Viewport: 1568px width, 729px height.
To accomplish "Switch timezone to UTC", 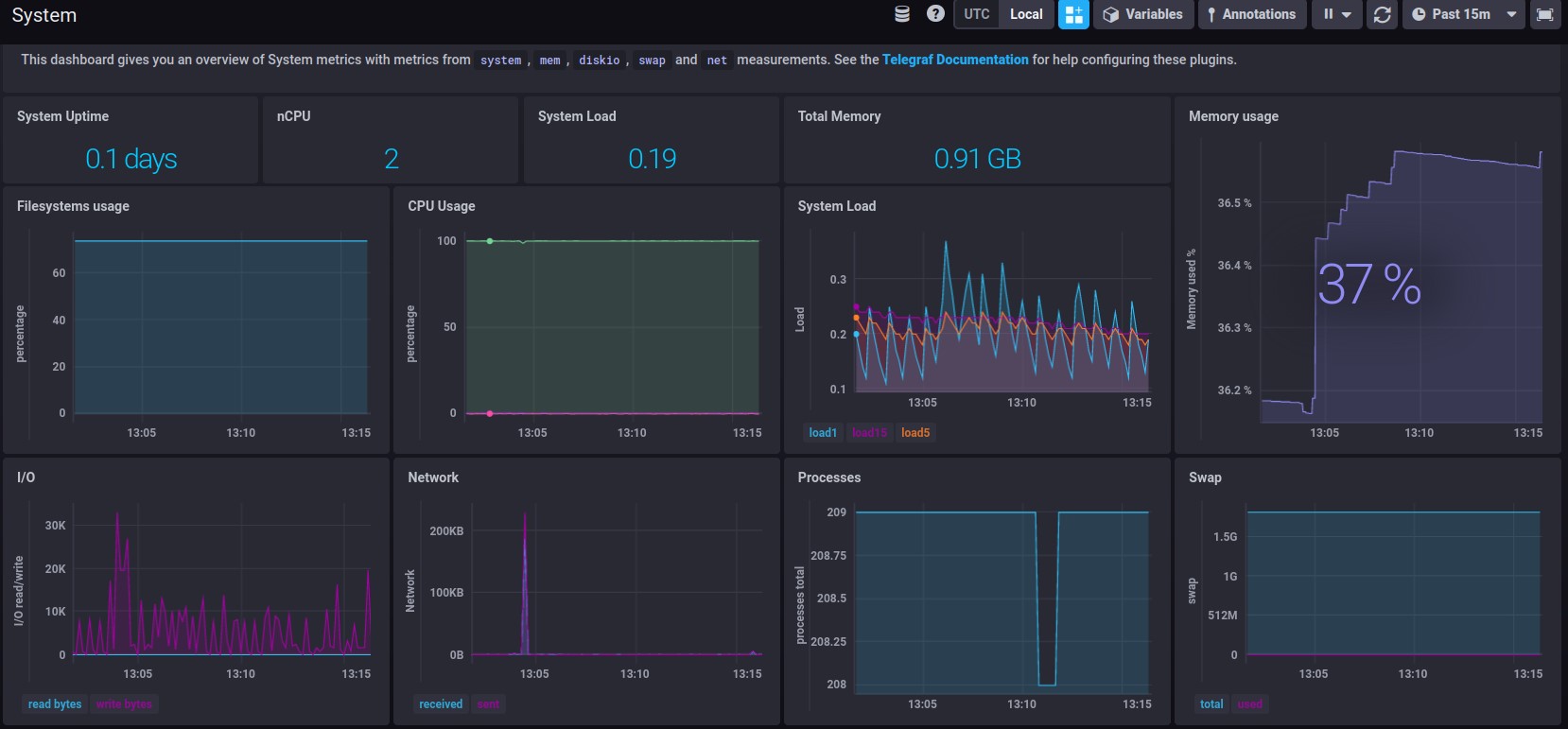I will coord(977,14).
